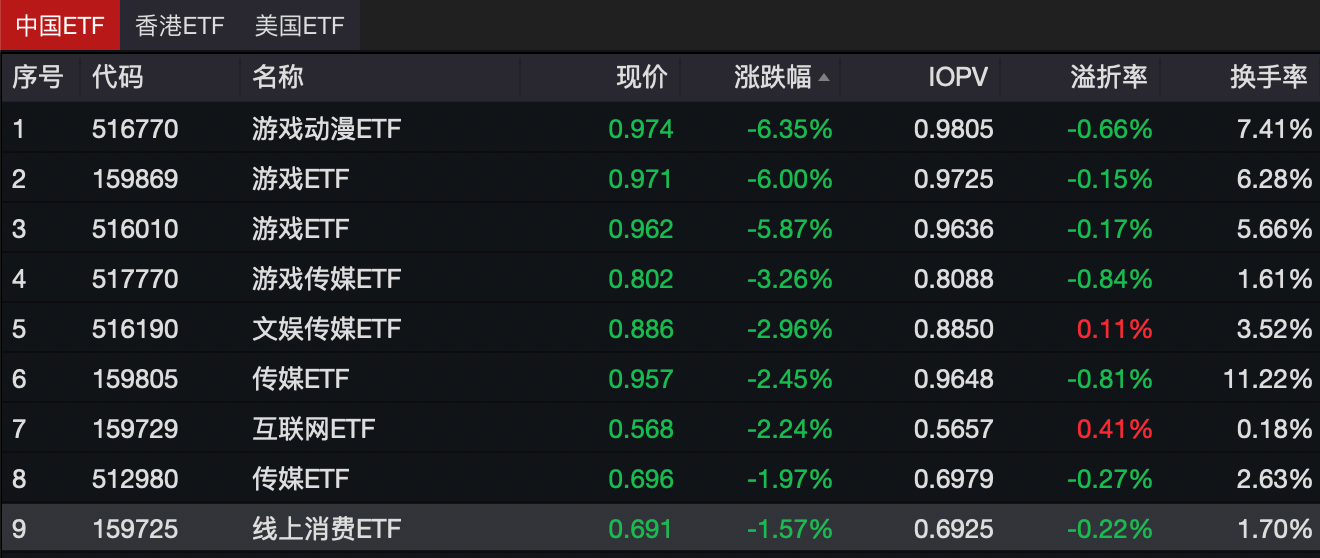Sort the table by IOPV column header
The width and height of the screenshot is (1320, 558).
(957, 78)
